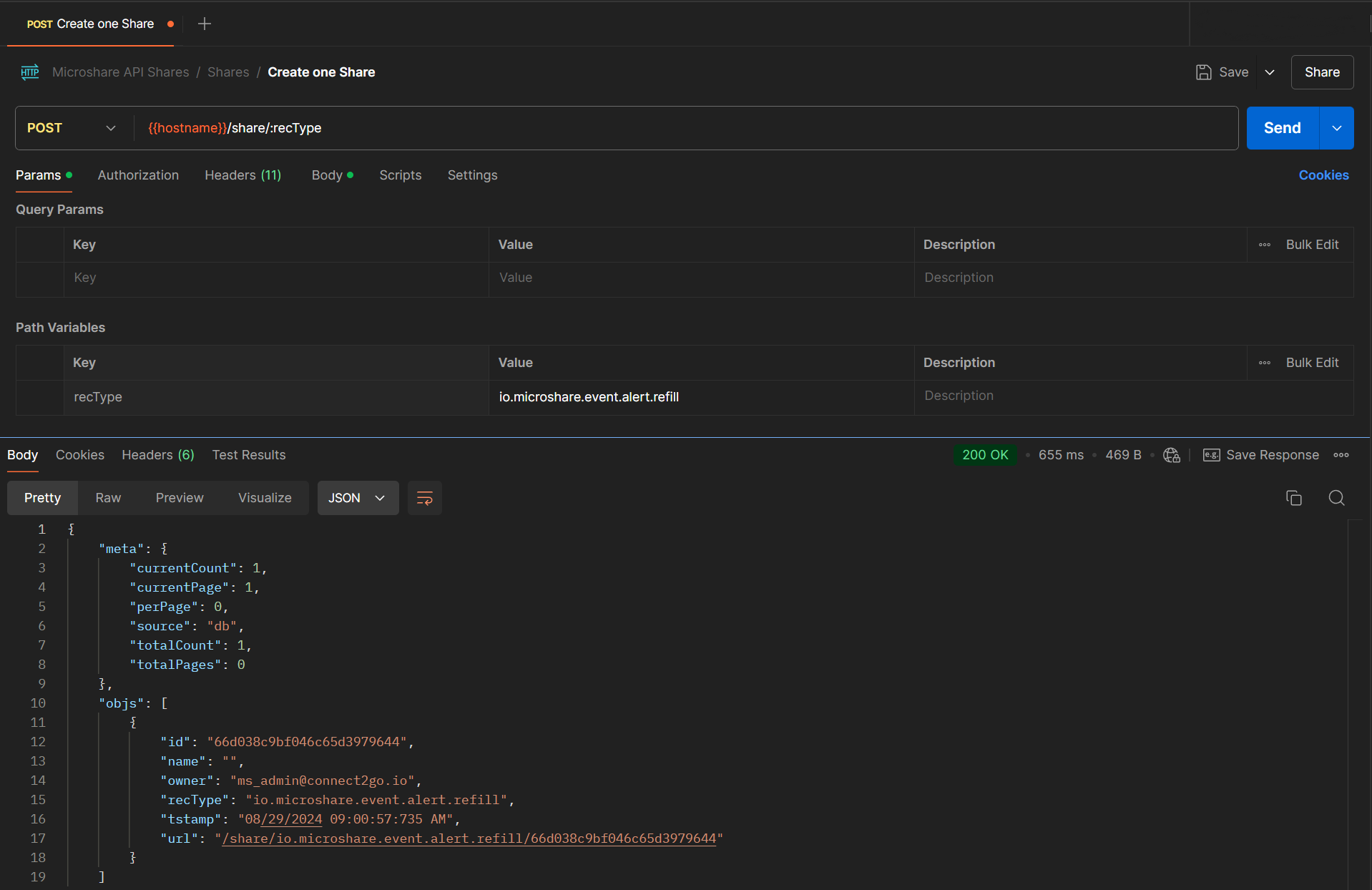The image size is (1372, 890).
Task: Open the Settings tab
Action: (x=472, y=175)
